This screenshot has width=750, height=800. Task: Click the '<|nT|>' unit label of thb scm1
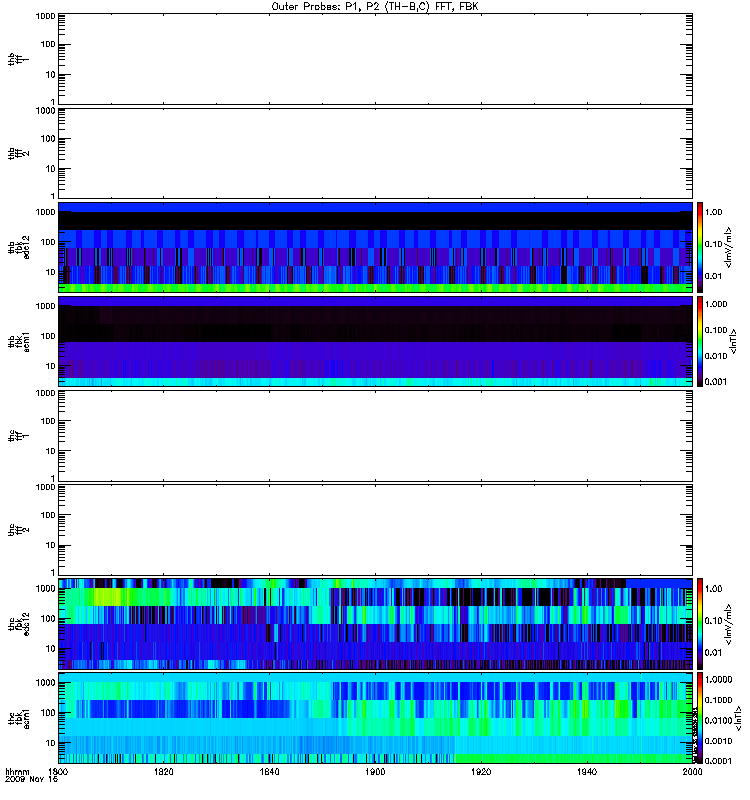(734, 341)
